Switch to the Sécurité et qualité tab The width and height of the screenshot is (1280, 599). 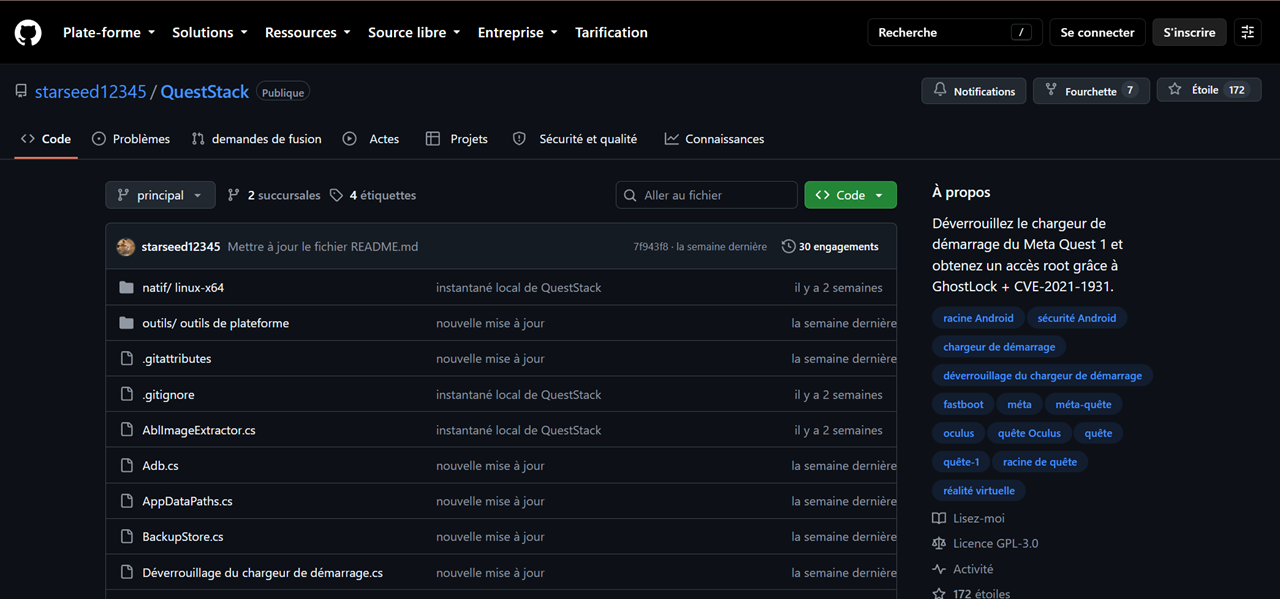[x=575, y=139]
